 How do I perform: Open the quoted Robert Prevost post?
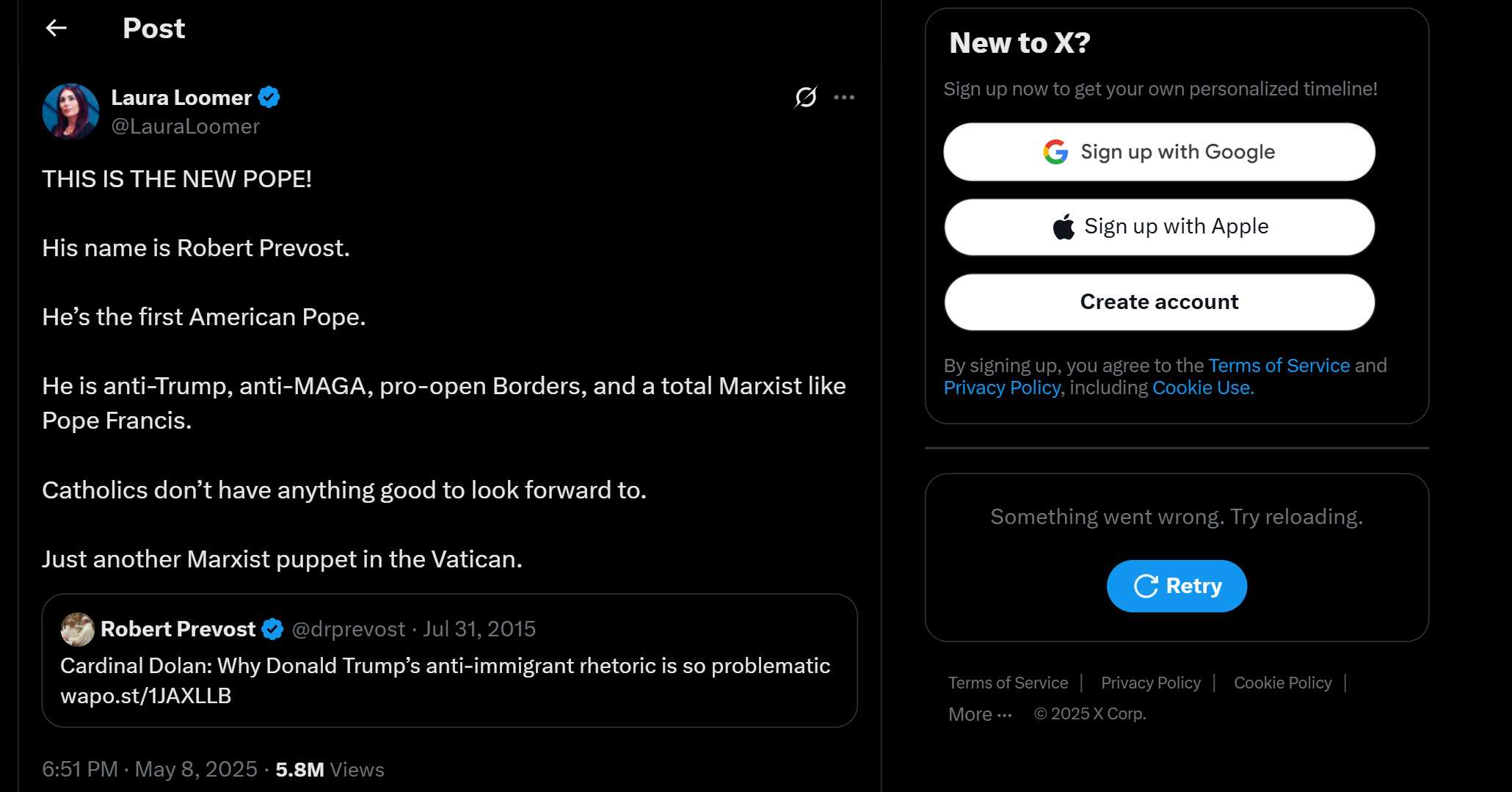[449, 661]
